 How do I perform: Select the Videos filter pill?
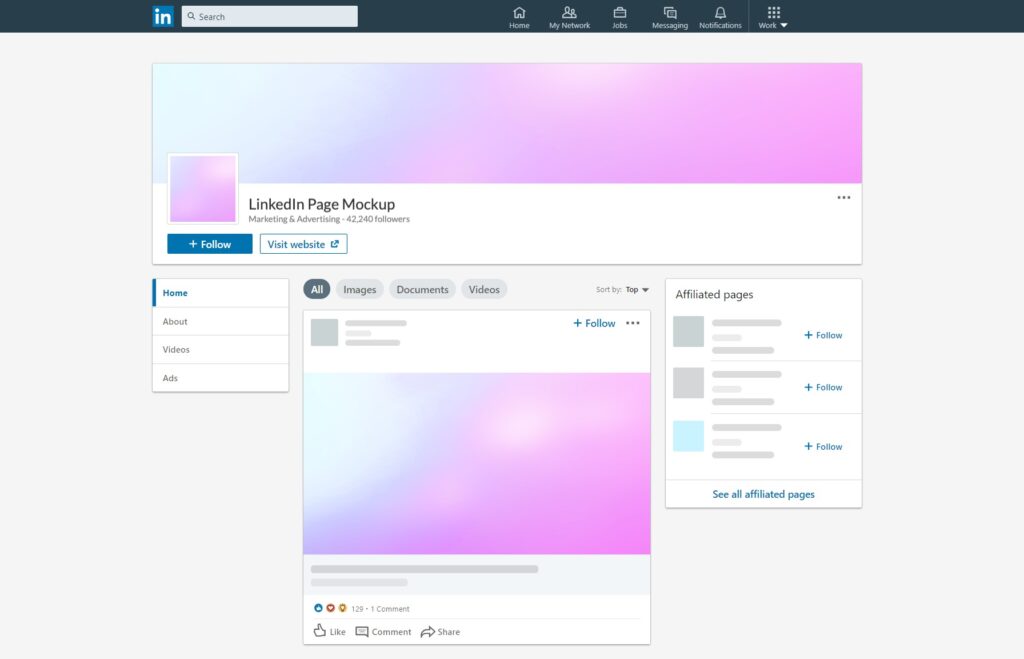pos(484,289)
